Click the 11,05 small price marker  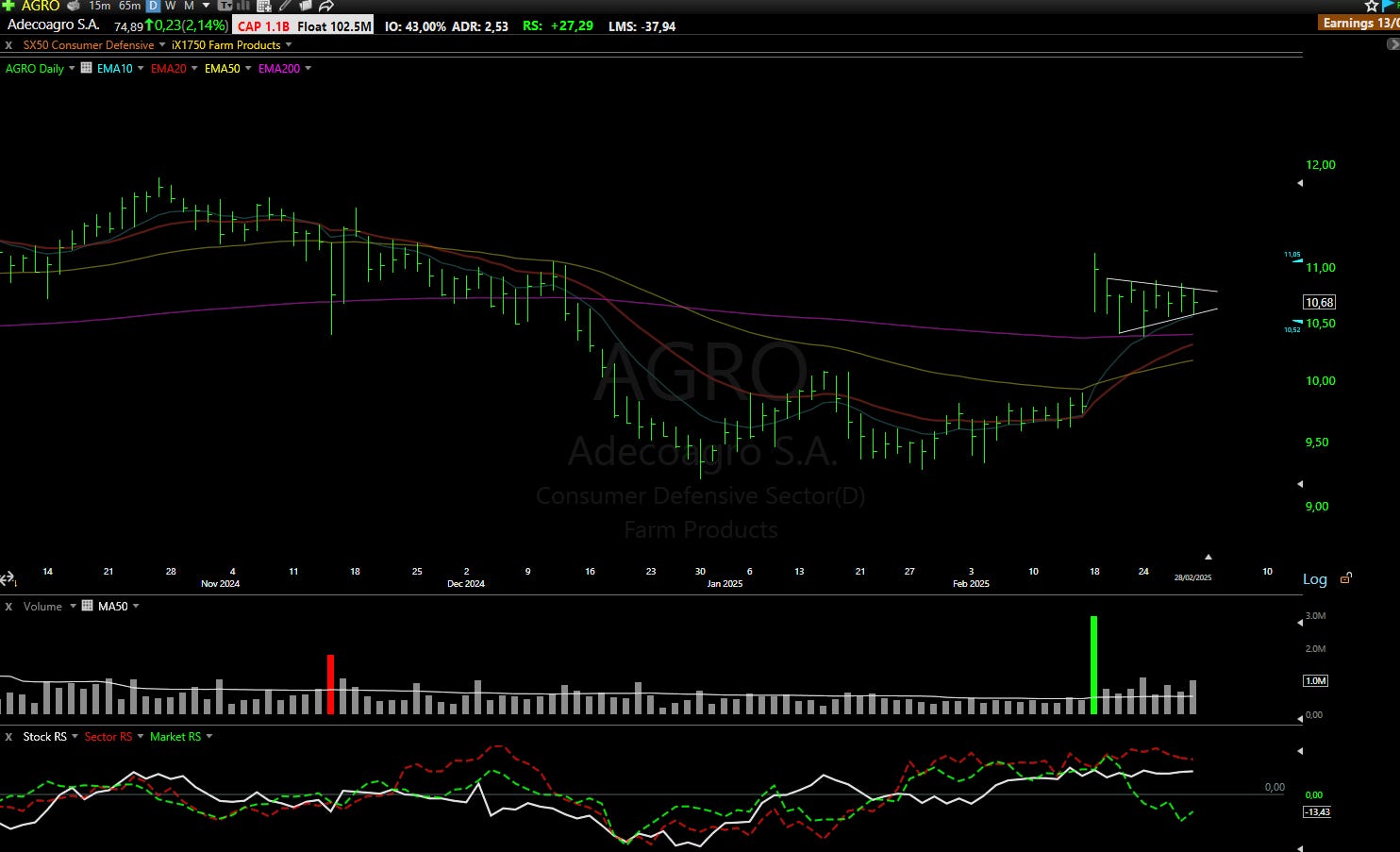(x=1292, y=255)
